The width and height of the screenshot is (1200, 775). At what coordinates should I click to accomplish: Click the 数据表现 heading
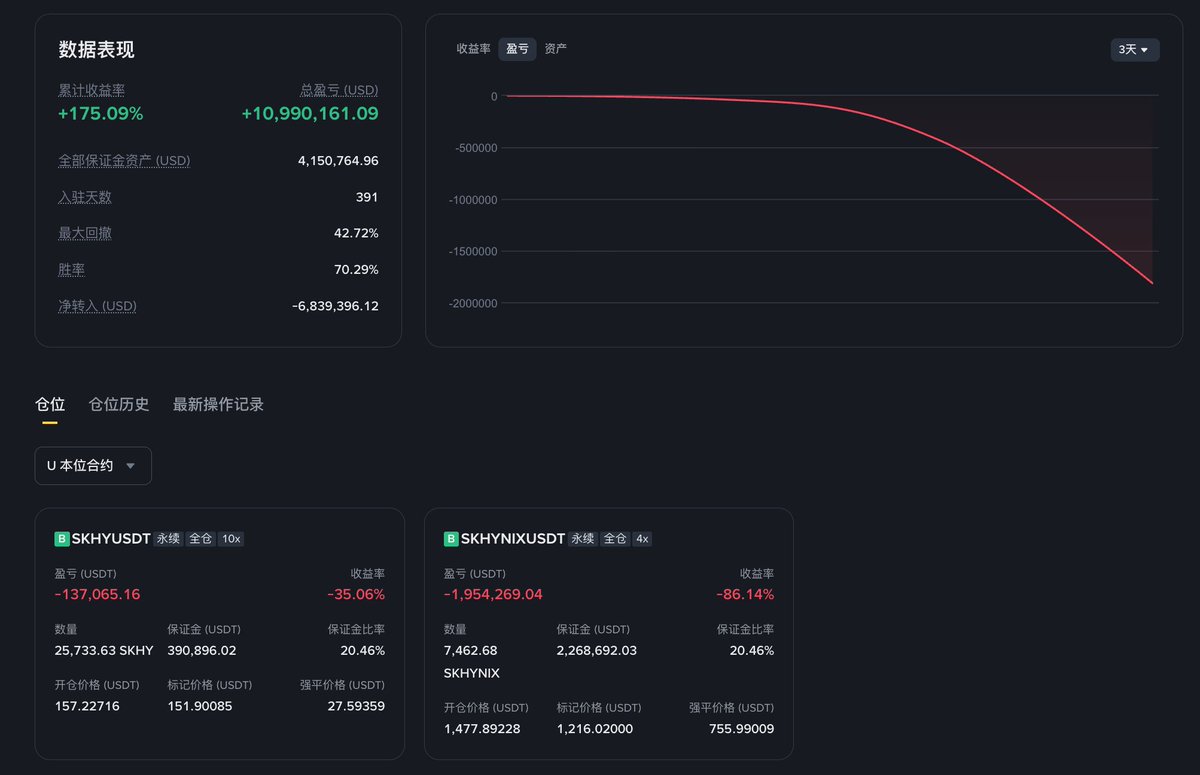[x=96, y=50]
